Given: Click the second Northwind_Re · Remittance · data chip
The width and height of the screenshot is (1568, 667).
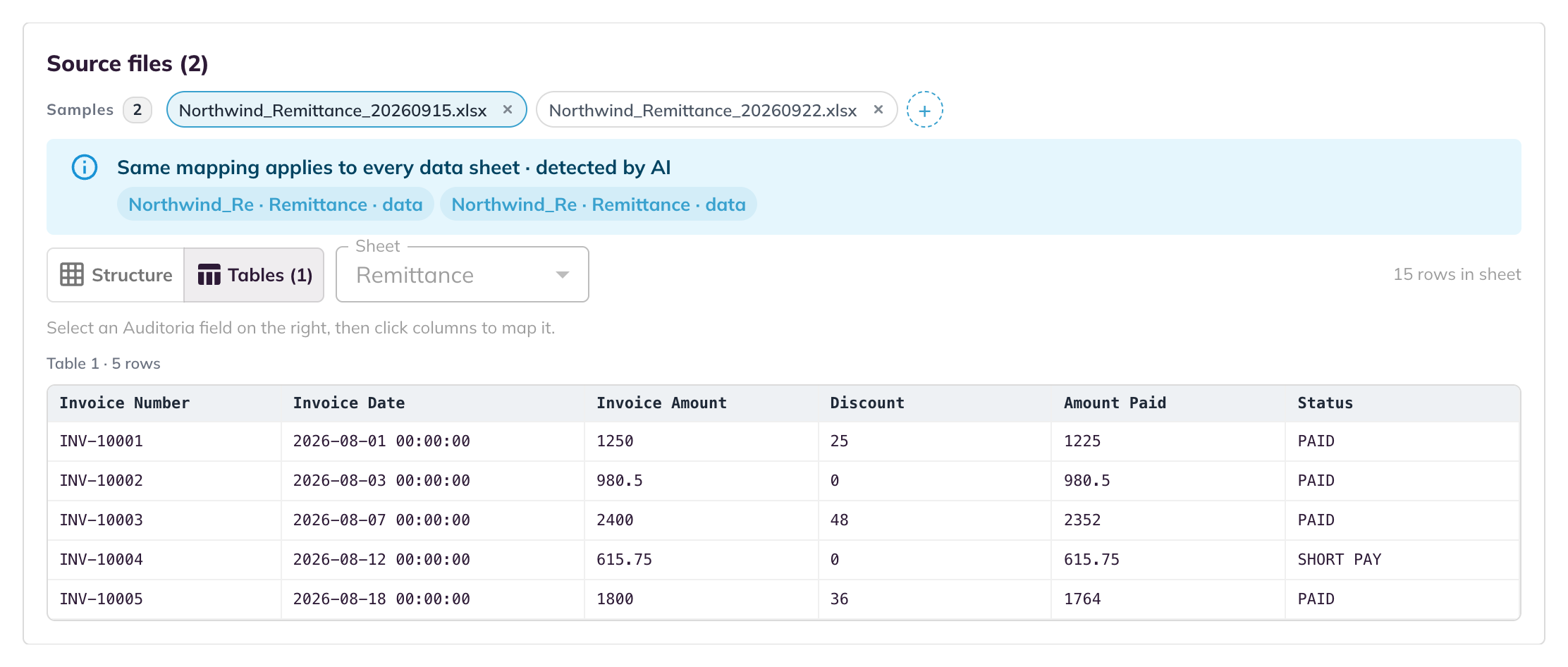Looking at the screenshot, I should point(599,204).
